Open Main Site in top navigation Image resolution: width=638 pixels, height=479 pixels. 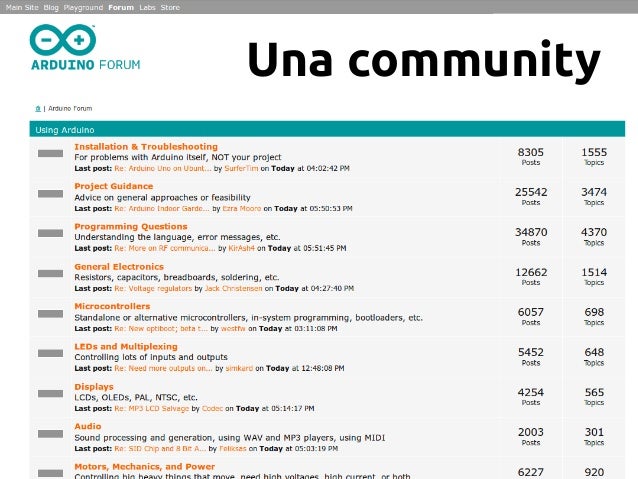(22, 7)
